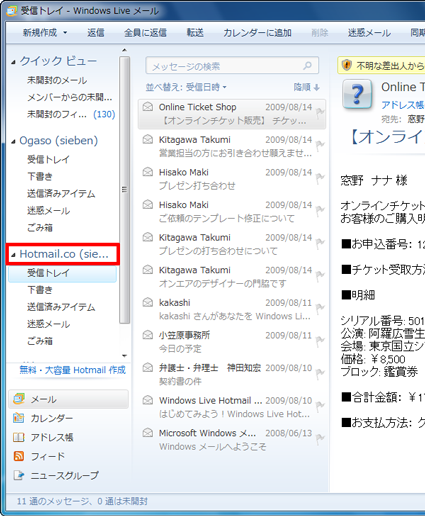The width and height of the screenshot is (425, 516).
Task: Click the 不明な差出人 security warning bar
Action: [x=381, y=65]
